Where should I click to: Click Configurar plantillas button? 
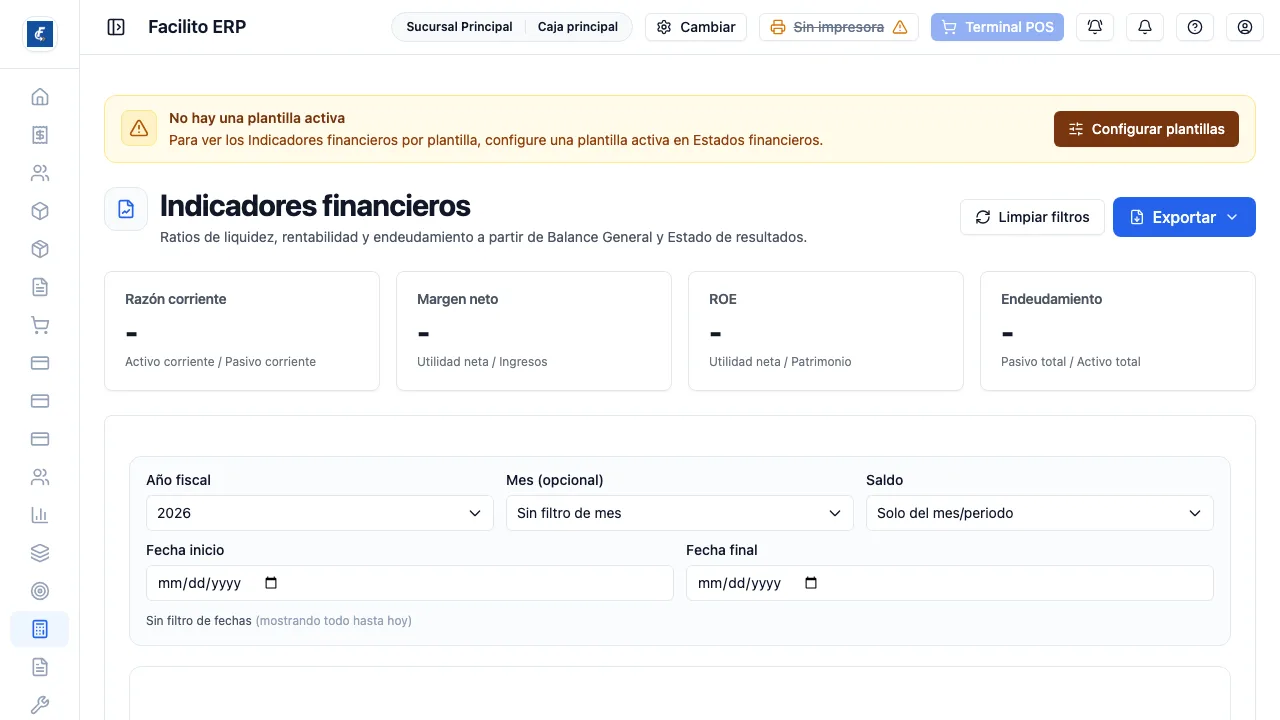1146,129
